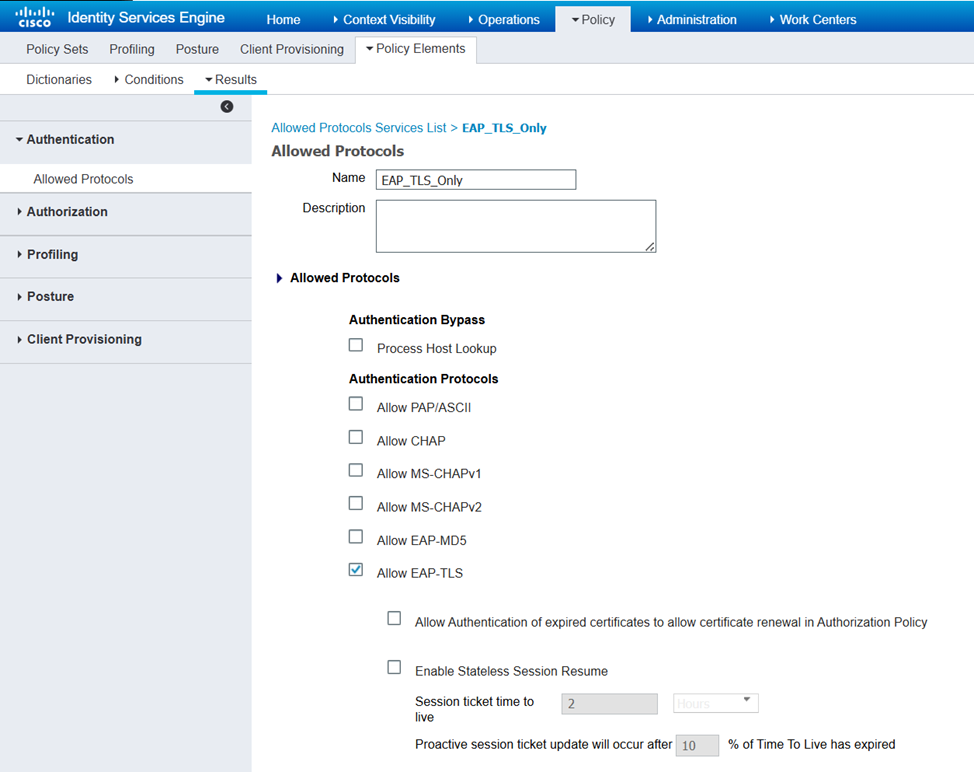Open the Policy menu
This screenshot has width=974, height=772.
pos(593,20)
